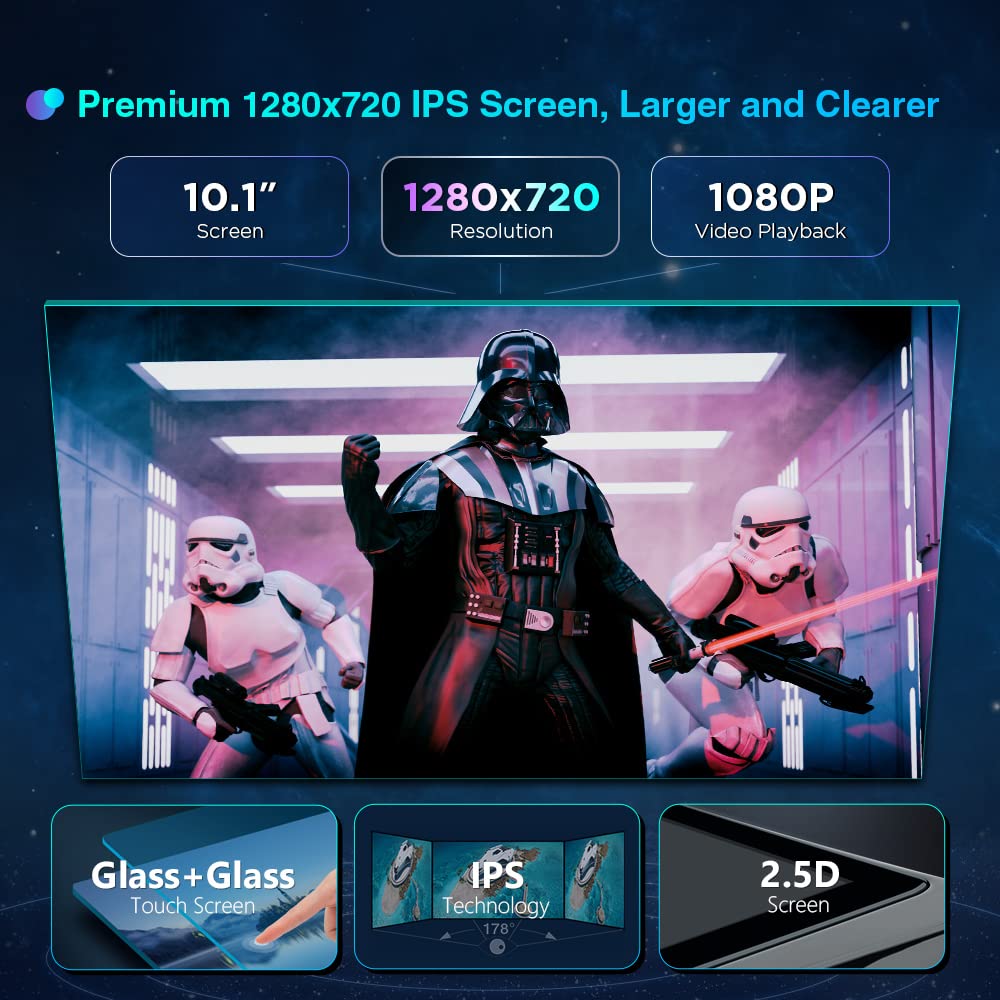Open the 2.5D Screen tile
Screen dimensions: 1000x1000
click(801, 887)
